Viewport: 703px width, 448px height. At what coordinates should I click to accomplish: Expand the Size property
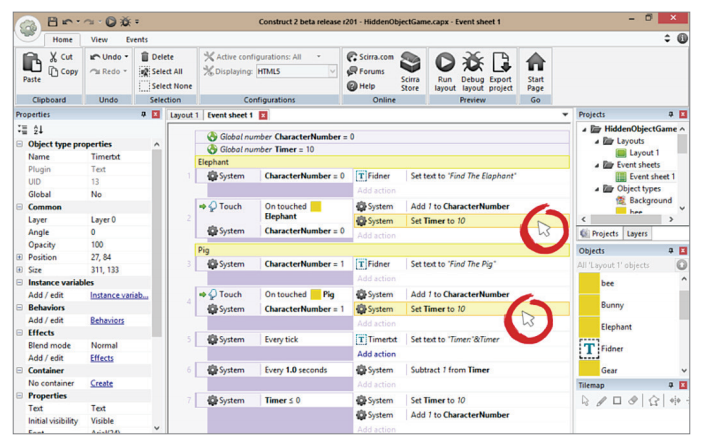(20, 270)
